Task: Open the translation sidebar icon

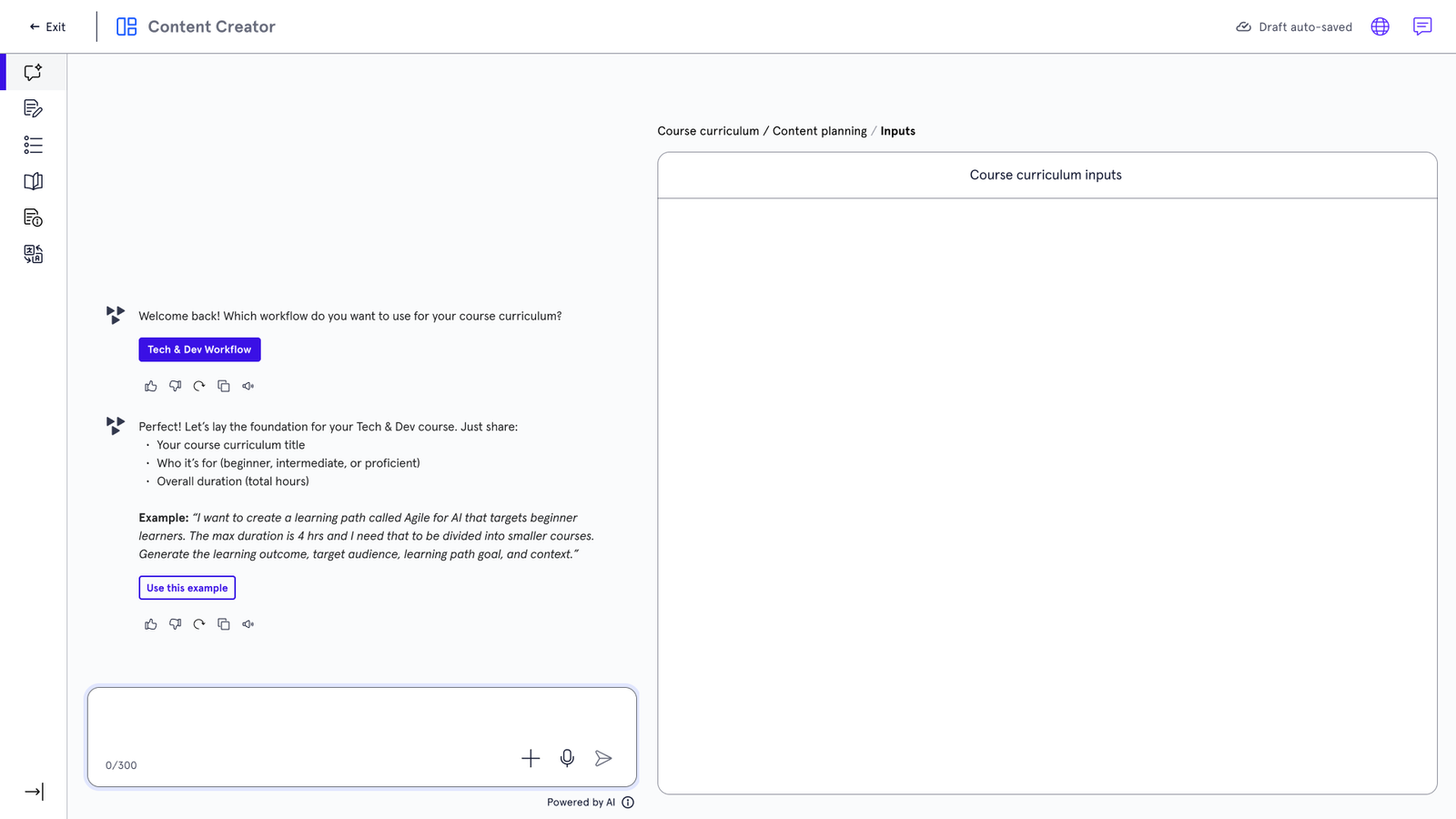Action: point(33,254)
